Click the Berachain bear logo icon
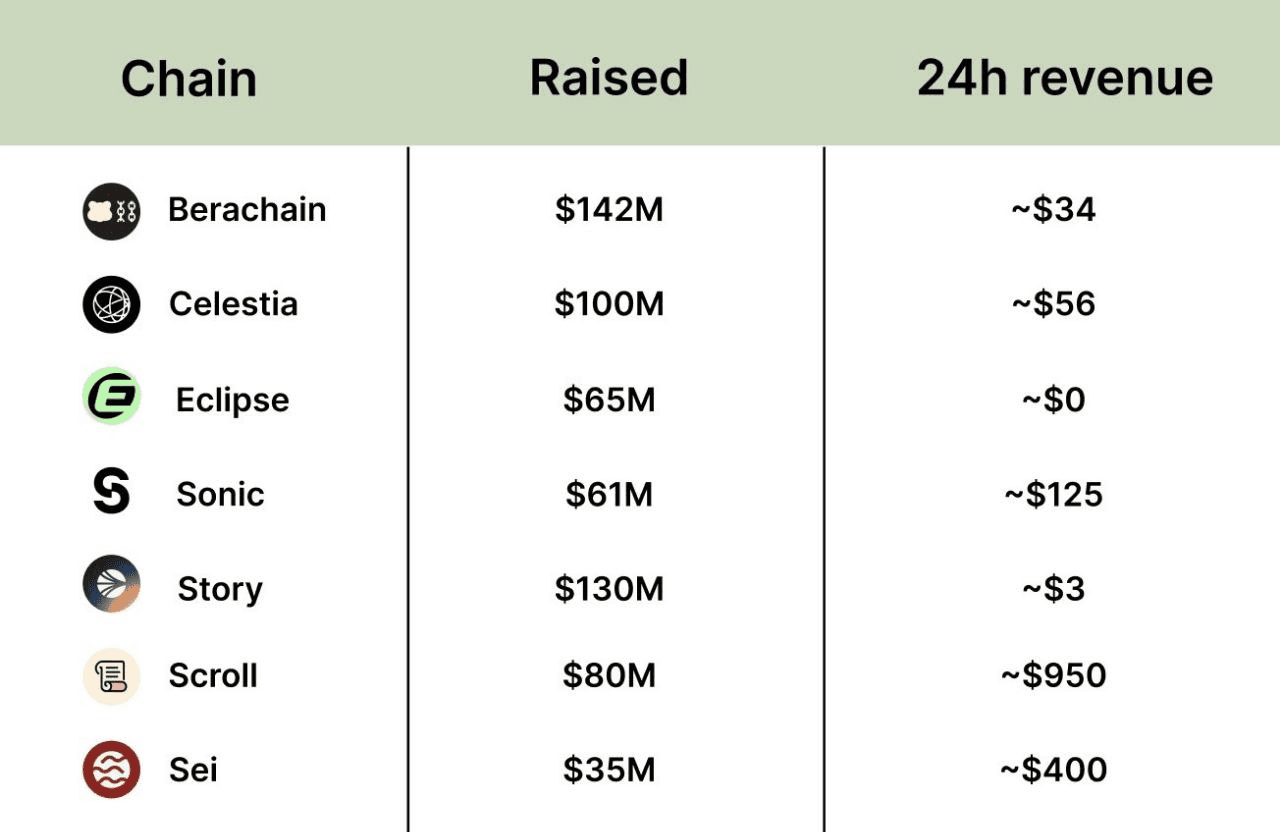Screen dimensions: 1280x832 [111, 211]
